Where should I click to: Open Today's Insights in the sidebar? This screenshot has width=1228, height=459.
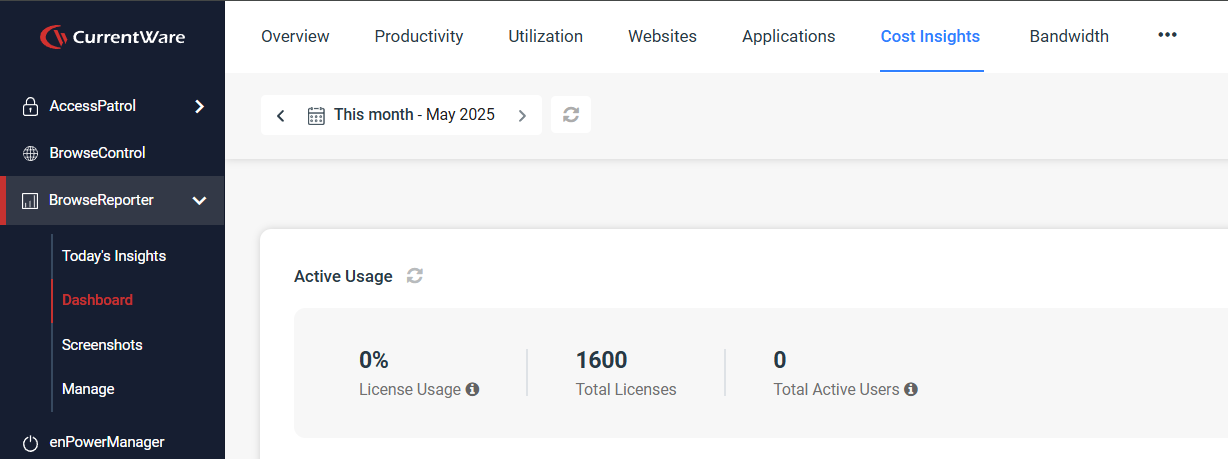(114, 256)
